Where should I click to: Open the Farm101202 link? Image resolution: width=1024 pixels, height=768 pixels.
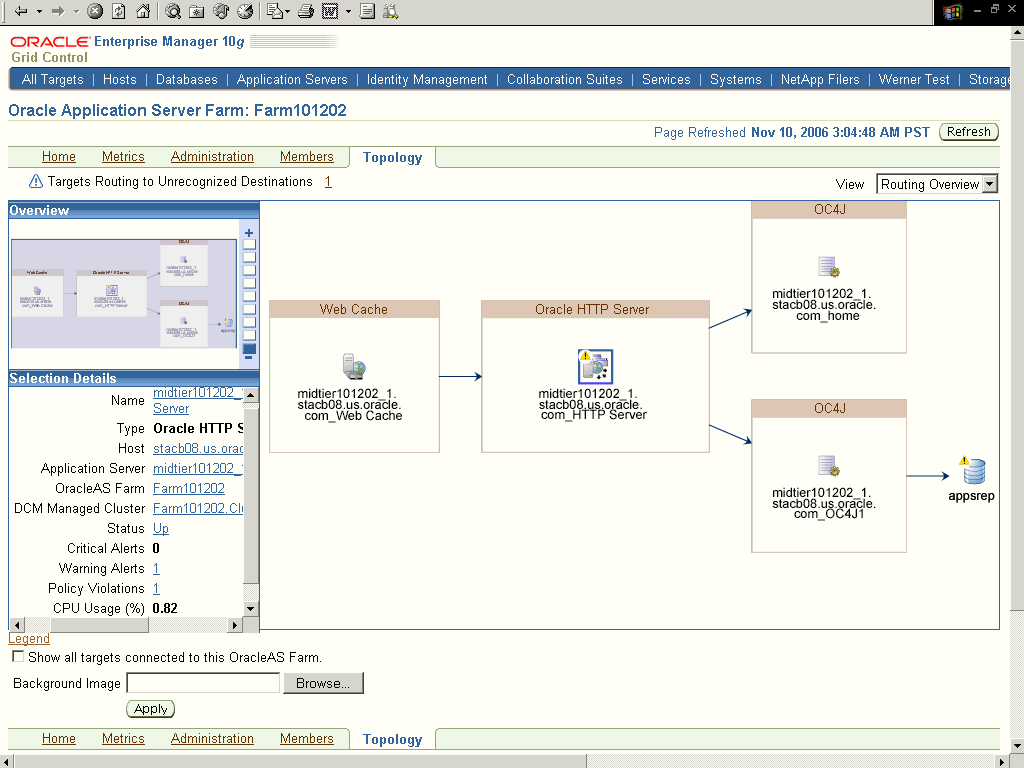188,488
